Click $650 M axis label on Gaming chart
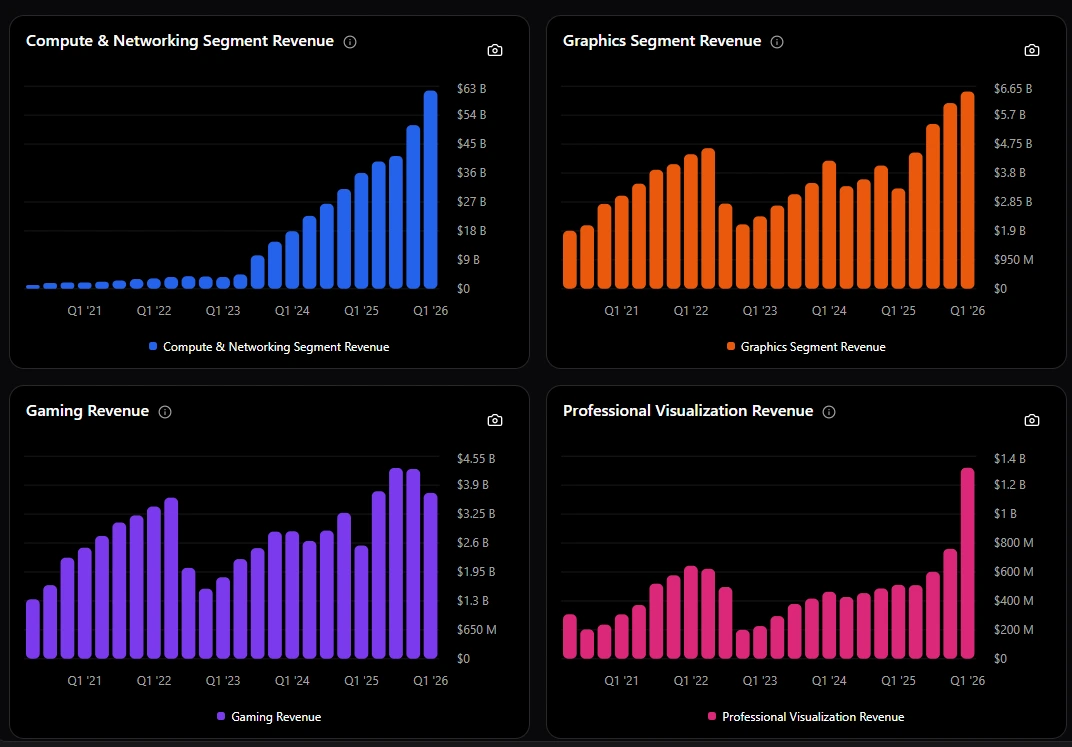1072x747 pixels. tap(477, 629)
